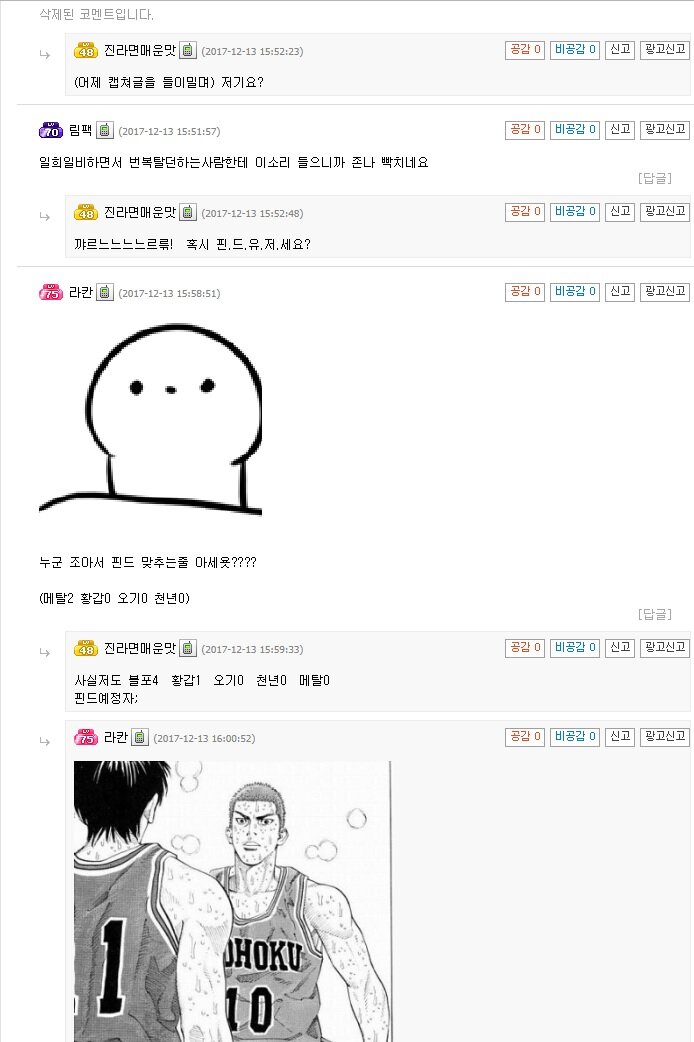The width and height of the screenshot is (694, 1042).
Task: Click 비공감 on 라칸's 15:58:51 comment
Action: (x=575, y=292)
